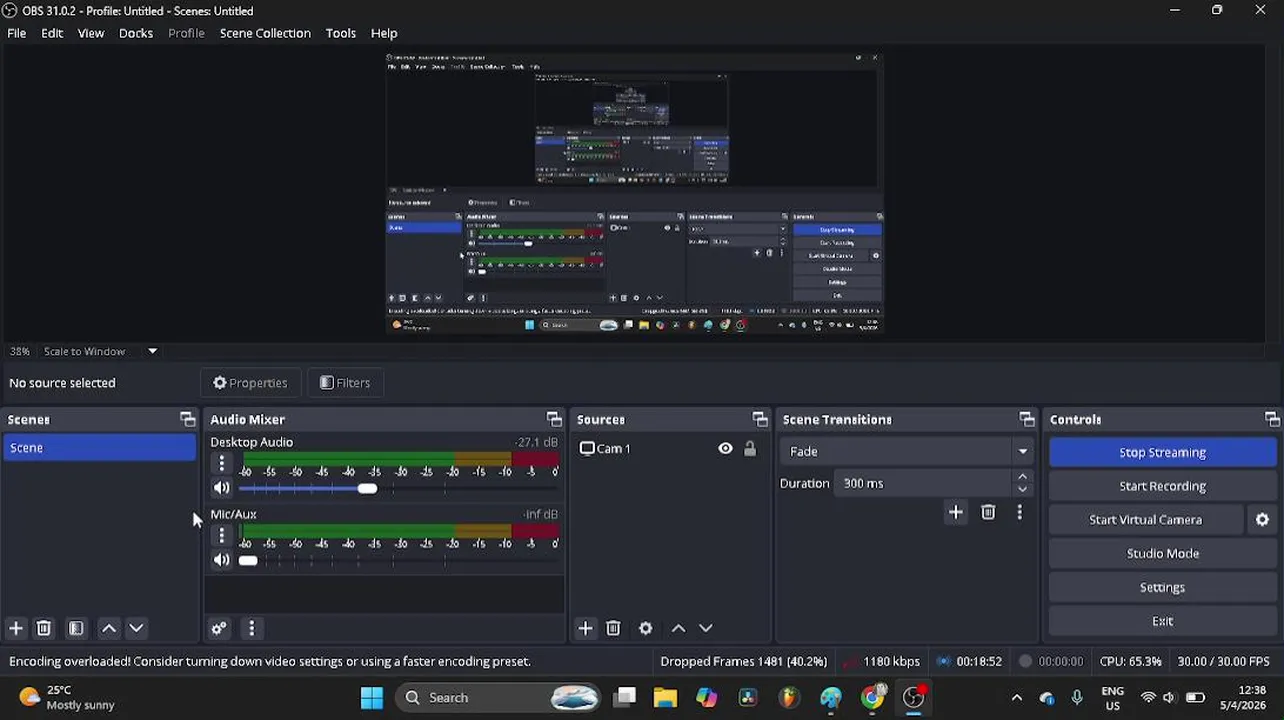1284x720 pixels.
Task: Open Fade transition dropdown
Action: [x=907, y=451]
